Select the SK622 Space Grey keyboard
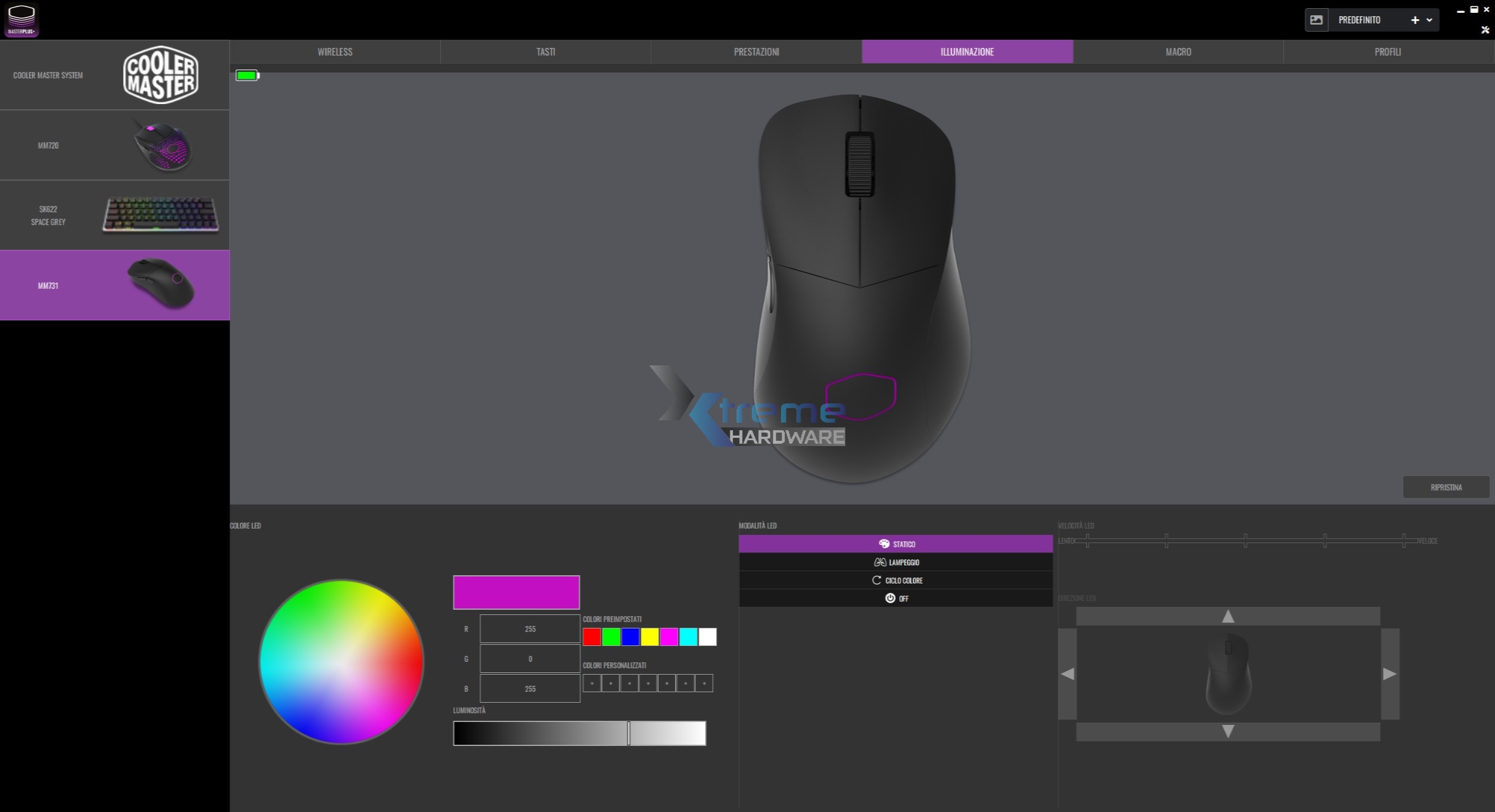This screenshot has height=812, width=1495. click(115, 215)
